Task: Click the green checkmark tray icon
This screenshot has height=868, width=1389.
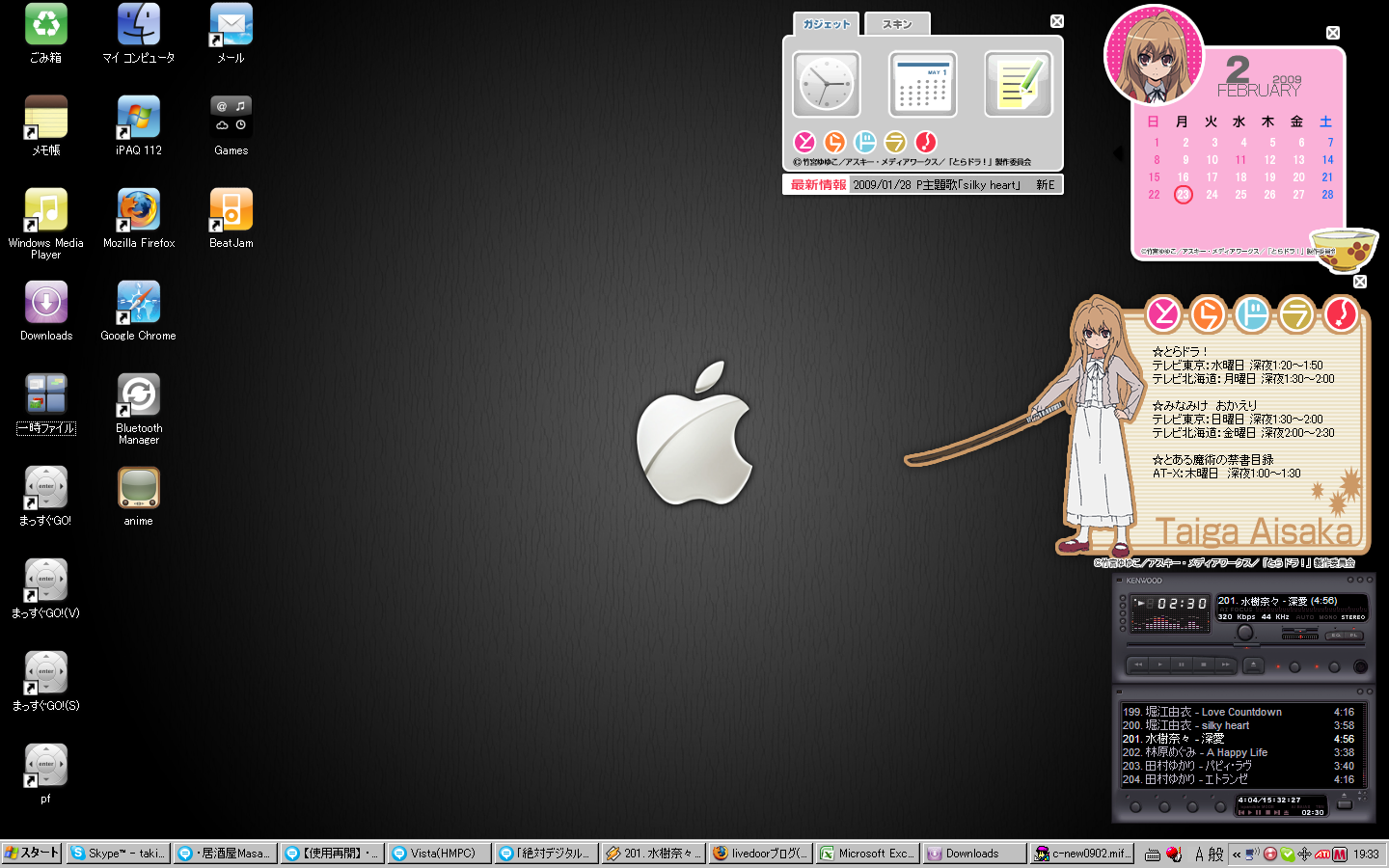Action: [1288, 854]
